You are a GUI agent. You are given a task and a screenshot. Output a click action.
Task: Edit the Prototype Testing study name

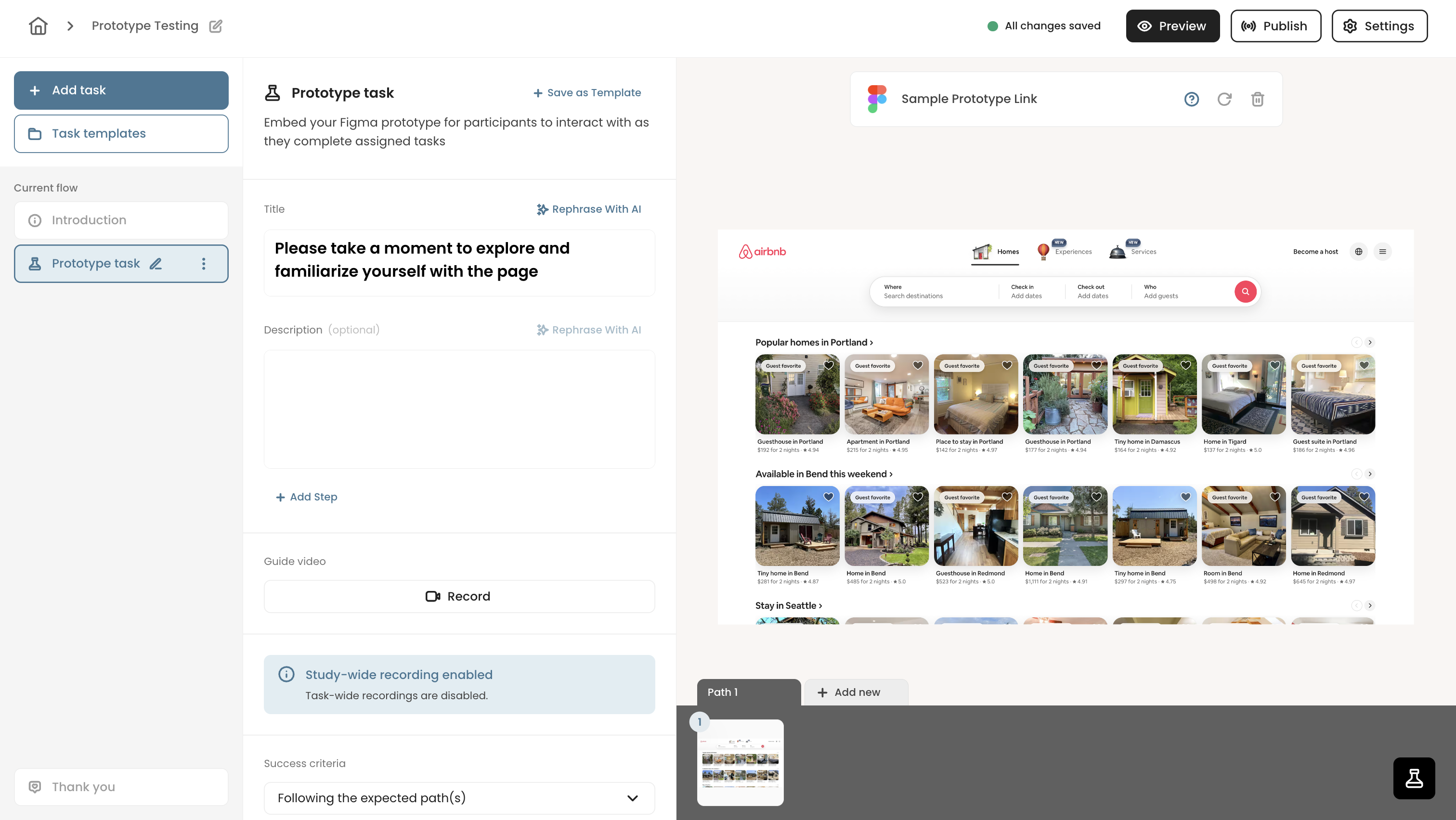(215, 26)
